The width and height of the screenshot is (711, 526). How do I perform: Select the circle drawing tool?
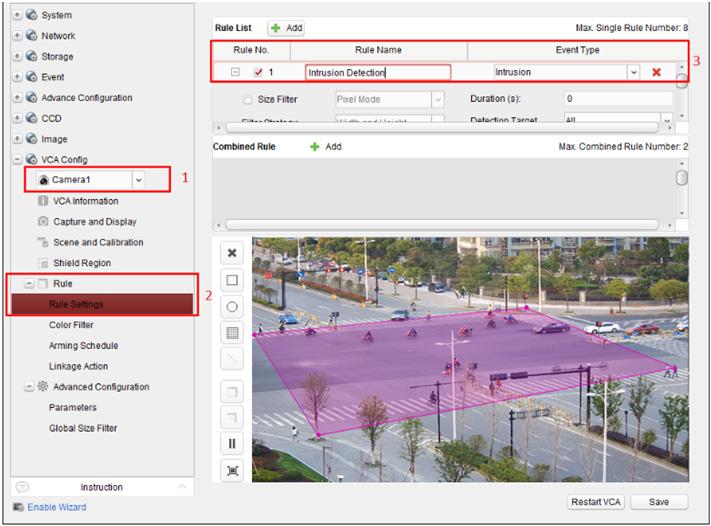(232, 307)
